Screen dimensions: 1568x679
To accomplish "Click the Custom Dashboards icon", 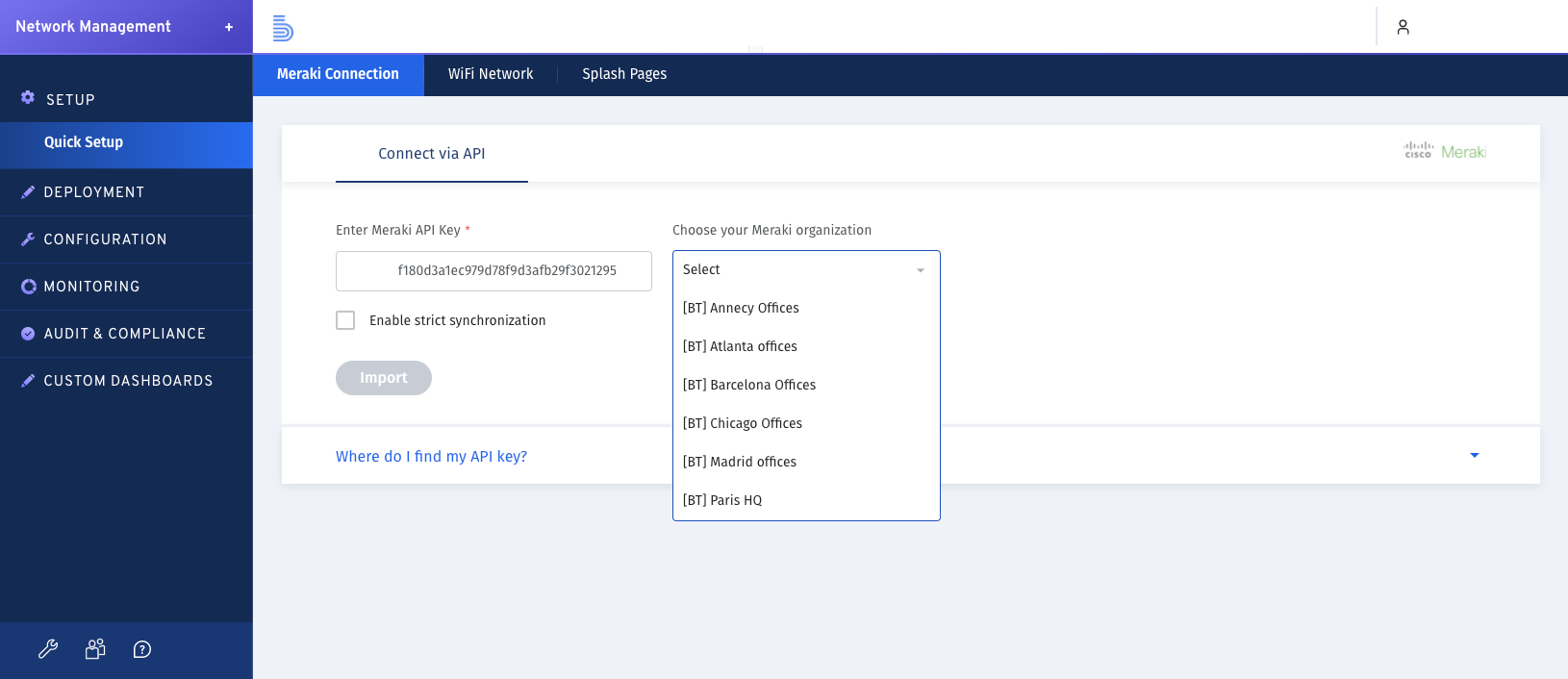I will pos(28,381).
